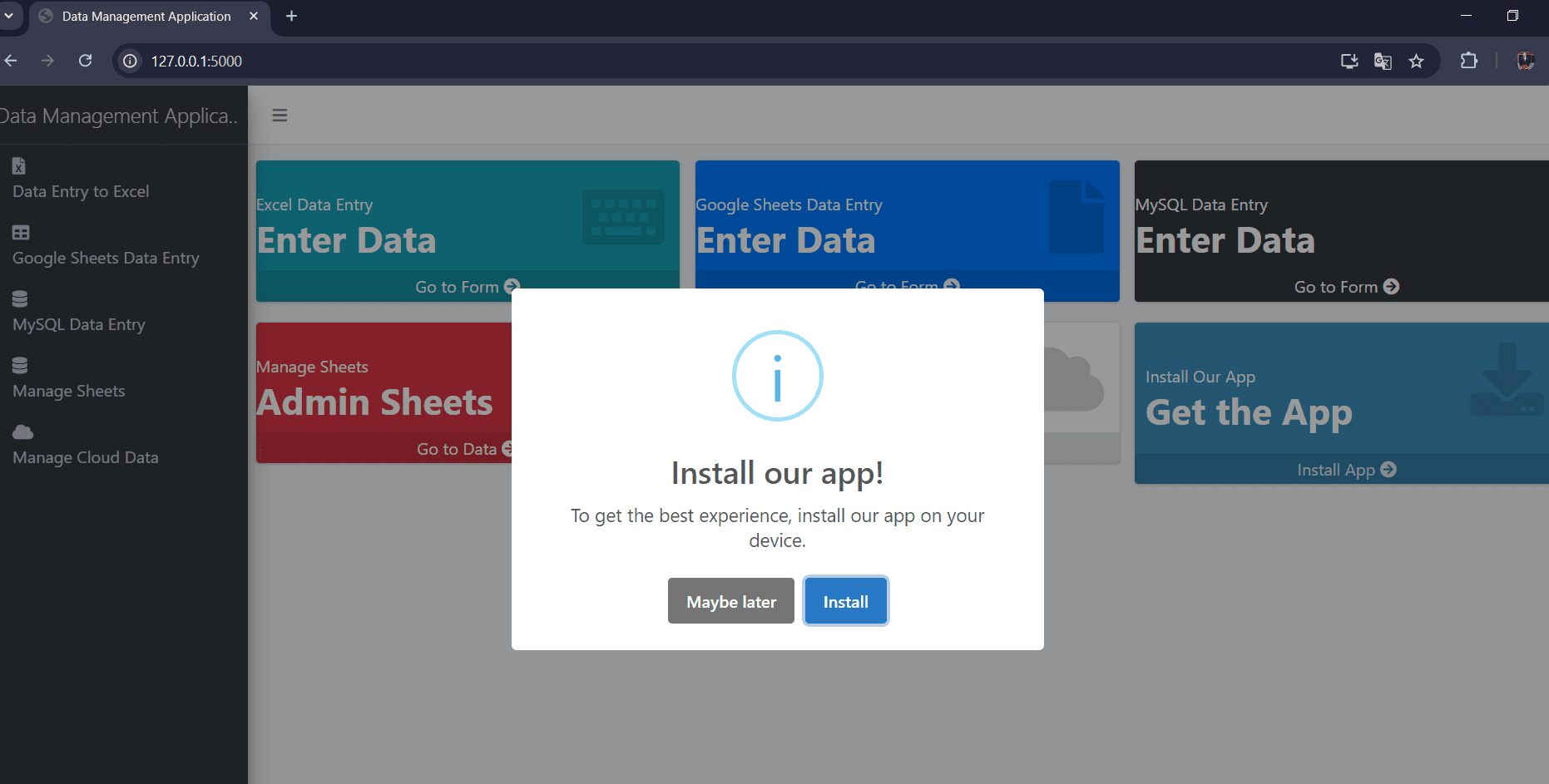The height and width of the screenshot is (784, 1549).
Task: Click the install app icon in the address bar
Action: click(x=1349, y=61)
